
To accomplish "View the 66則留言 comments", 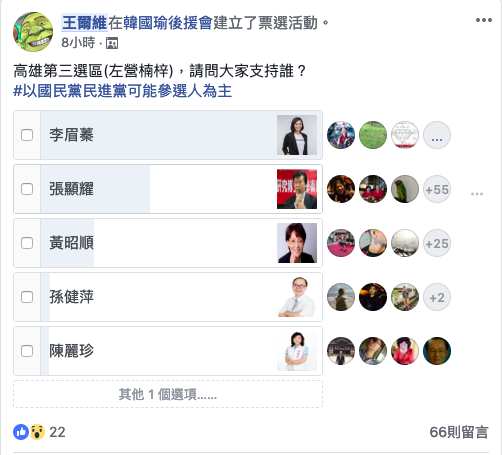I will [x=459, y=432].
